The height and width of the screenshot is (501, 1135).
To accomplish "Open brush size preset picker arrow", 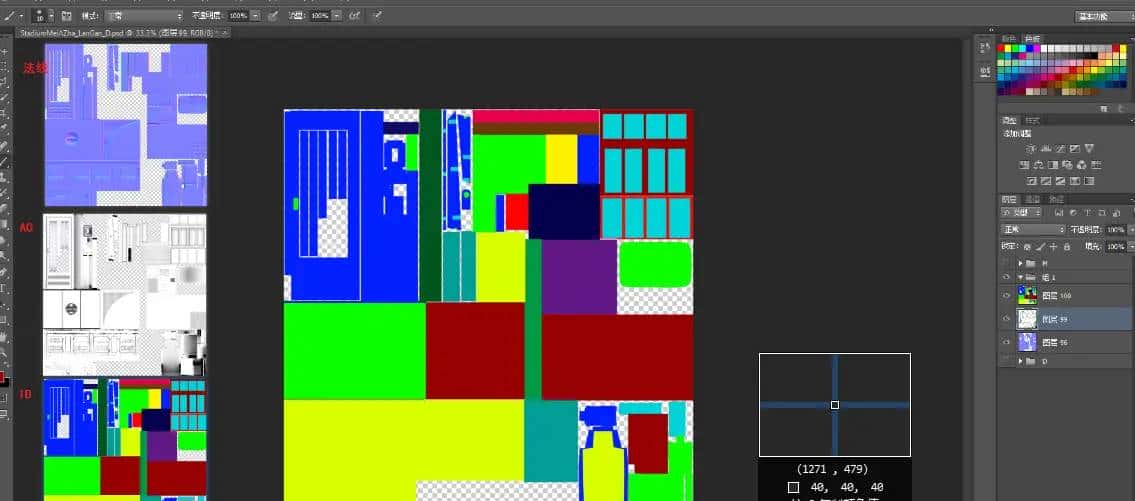I will pyautogui.click(x=52, y=15).
